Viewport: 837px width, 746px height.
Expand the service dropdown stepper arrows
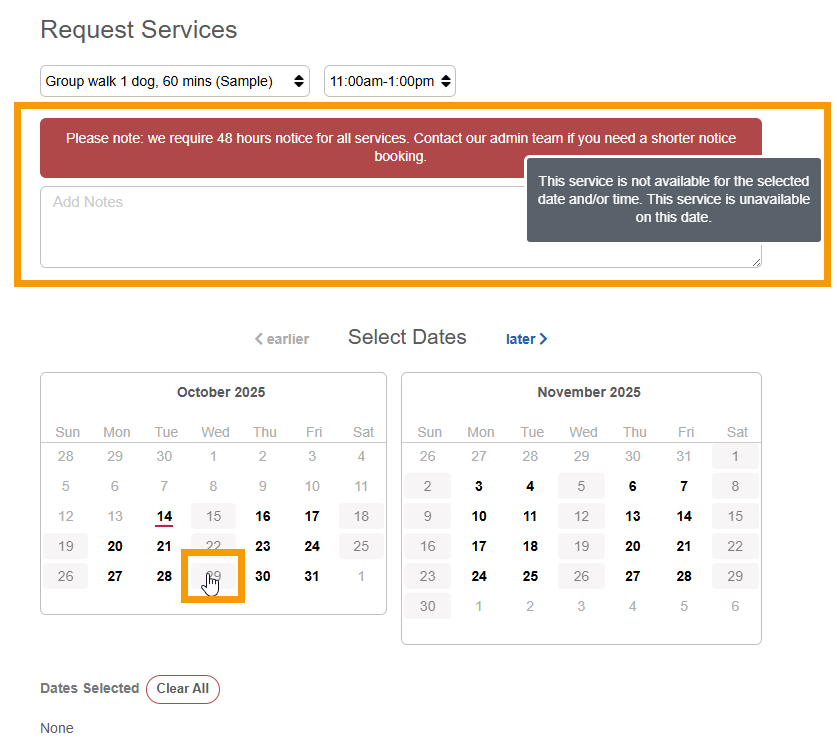(300, 81)
